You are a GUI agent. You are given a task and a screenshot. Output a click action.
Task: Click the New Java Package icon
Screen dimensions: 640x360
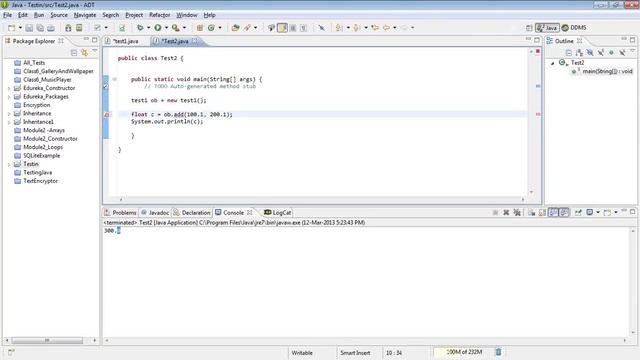pyautogui.click(x=200, y=28)
